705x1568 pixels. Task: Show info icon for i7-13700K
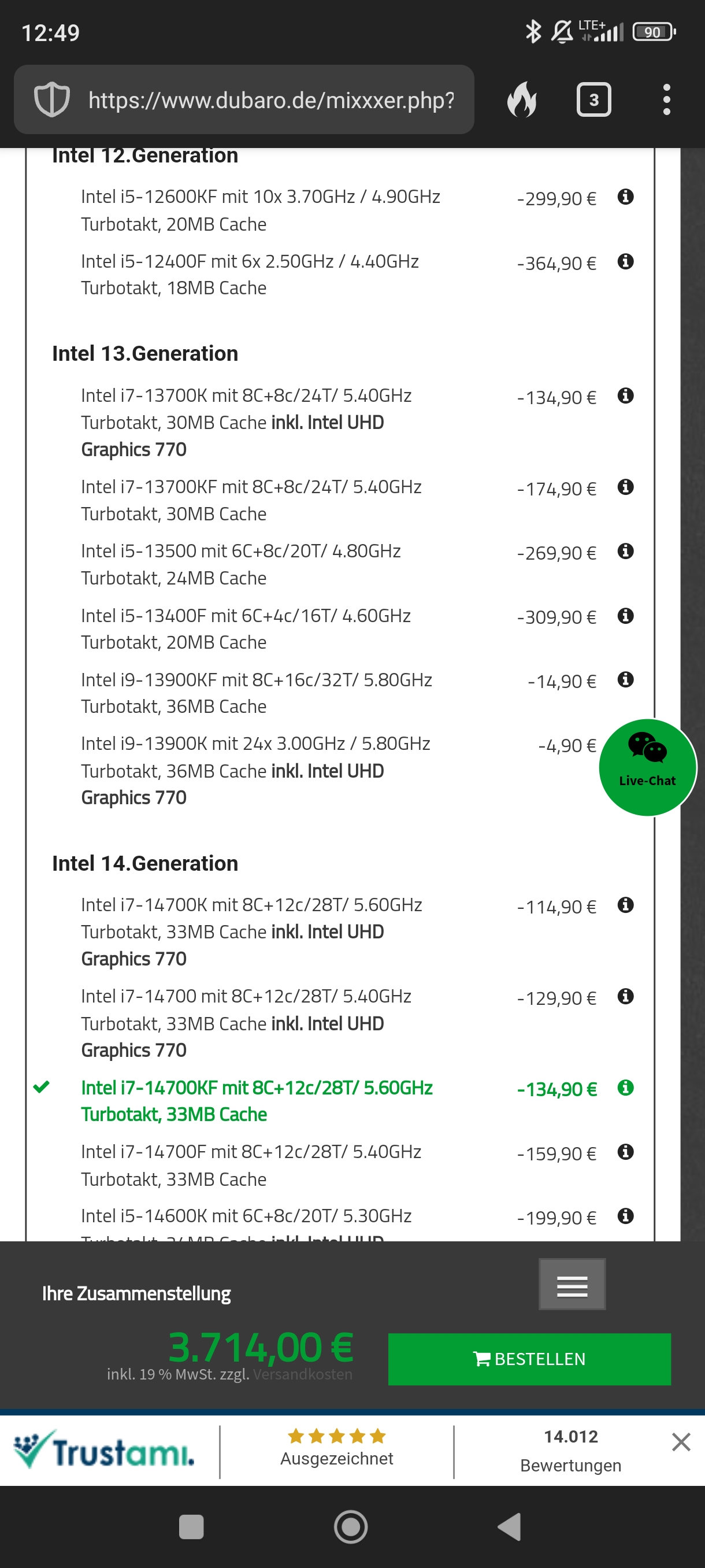pyautogui.click(x=625, y=395)
